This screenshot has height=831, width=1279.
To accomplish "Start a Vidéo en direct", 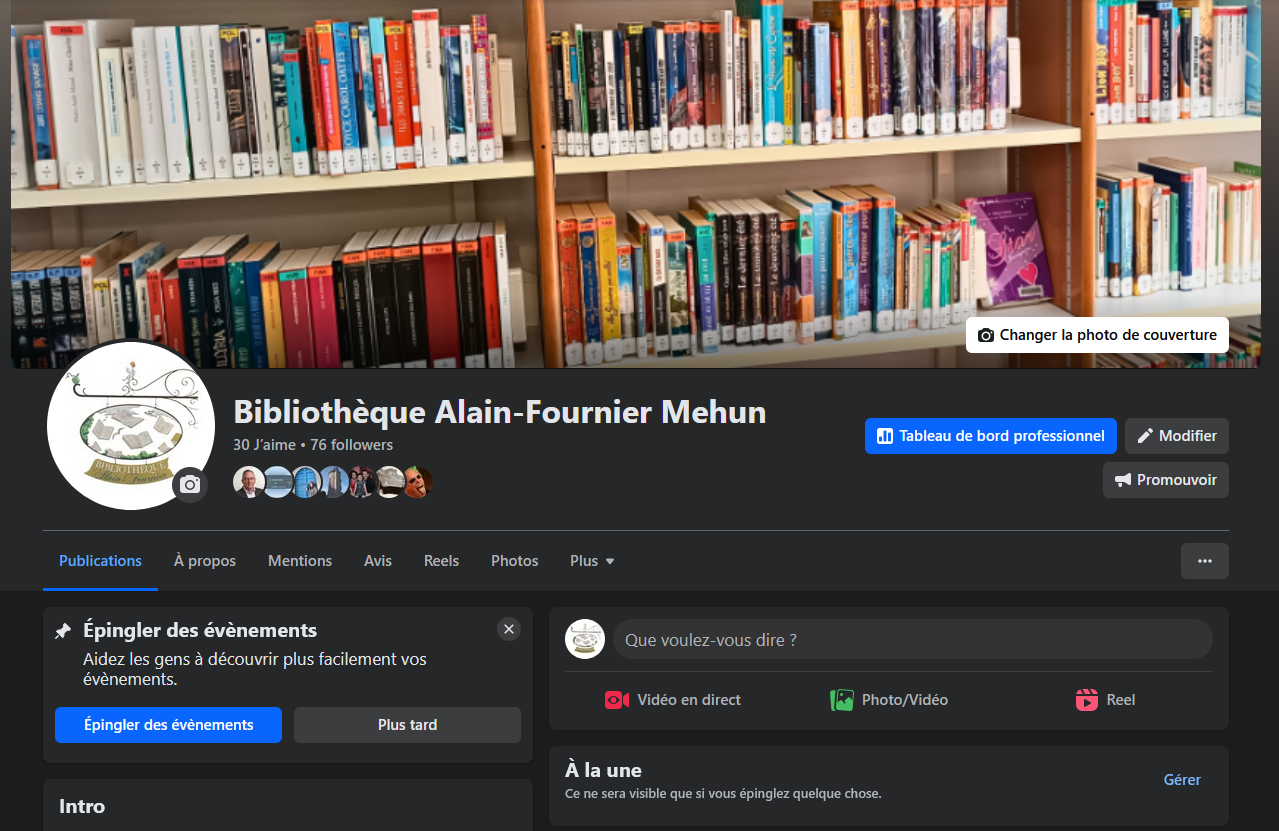I will tap(673, 700).
